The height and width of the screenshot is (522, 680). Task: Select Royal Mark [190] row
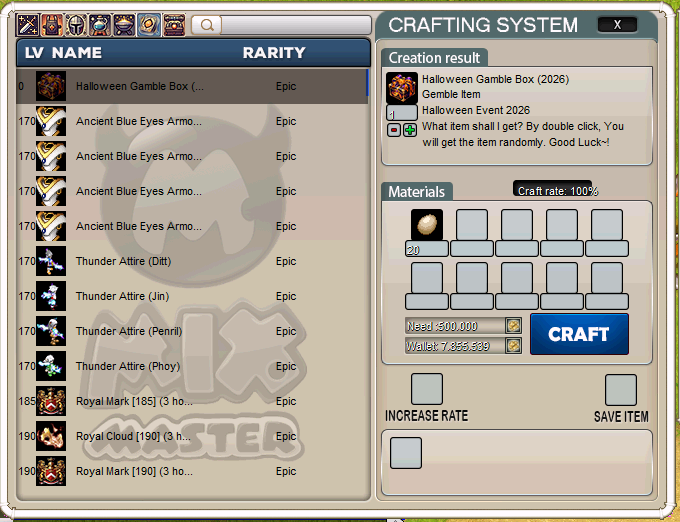tap(193, 471)
